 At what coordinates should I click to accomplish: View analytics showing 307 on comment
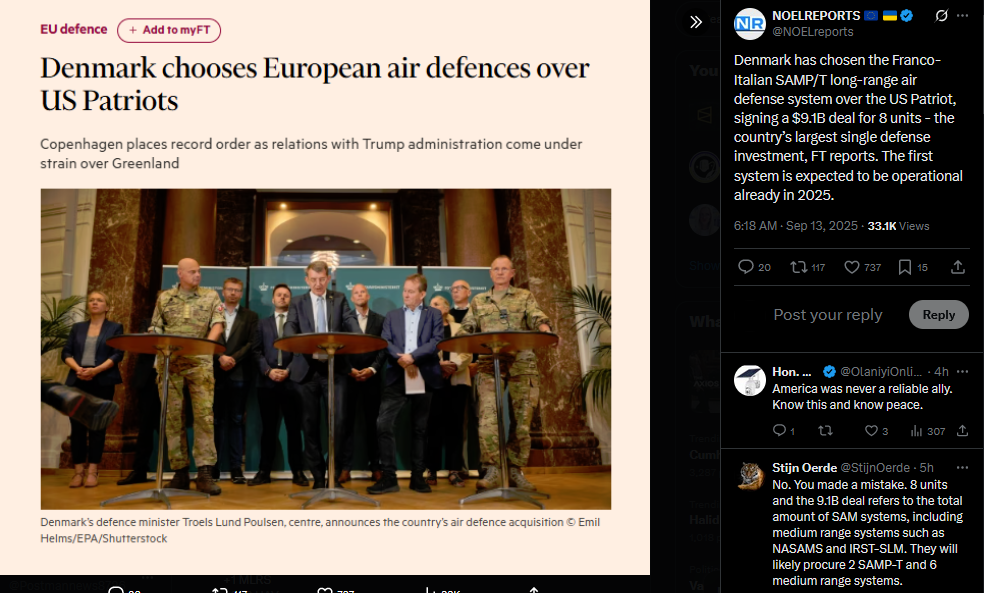coord(928,430)
